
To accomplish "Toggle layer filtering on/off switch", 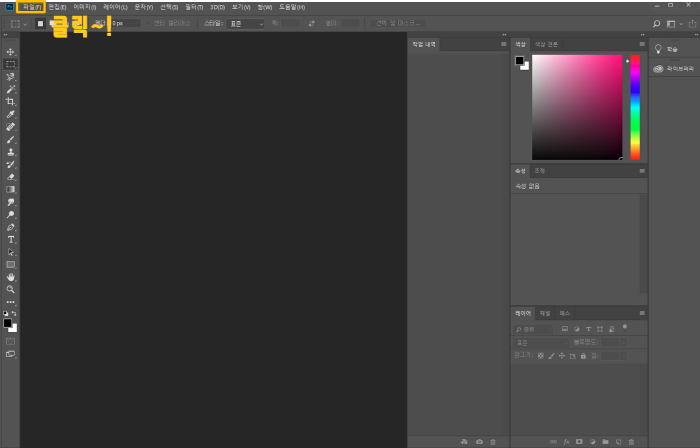I will tap(625, 327).
